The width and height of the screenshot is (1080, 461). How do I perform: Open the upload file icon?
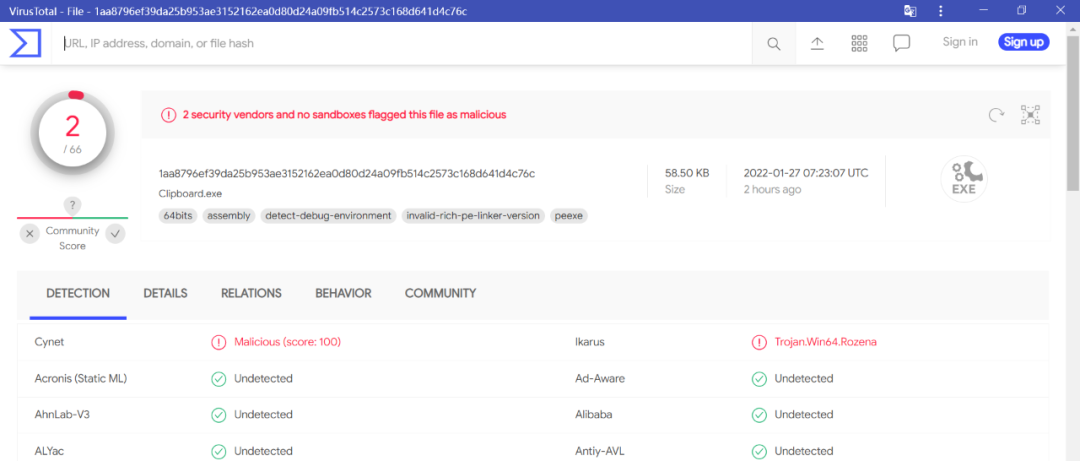pyautogui.click(x=817, y=43)
